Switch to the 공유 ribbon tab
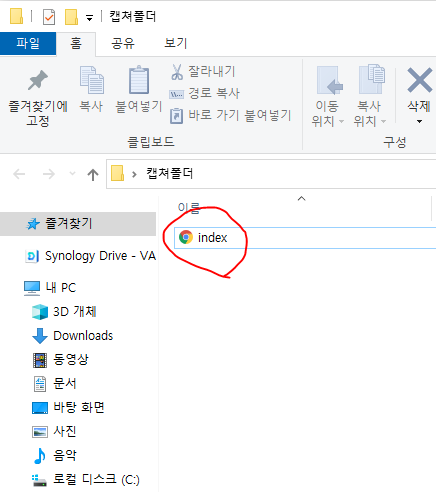 coord(123,43)
